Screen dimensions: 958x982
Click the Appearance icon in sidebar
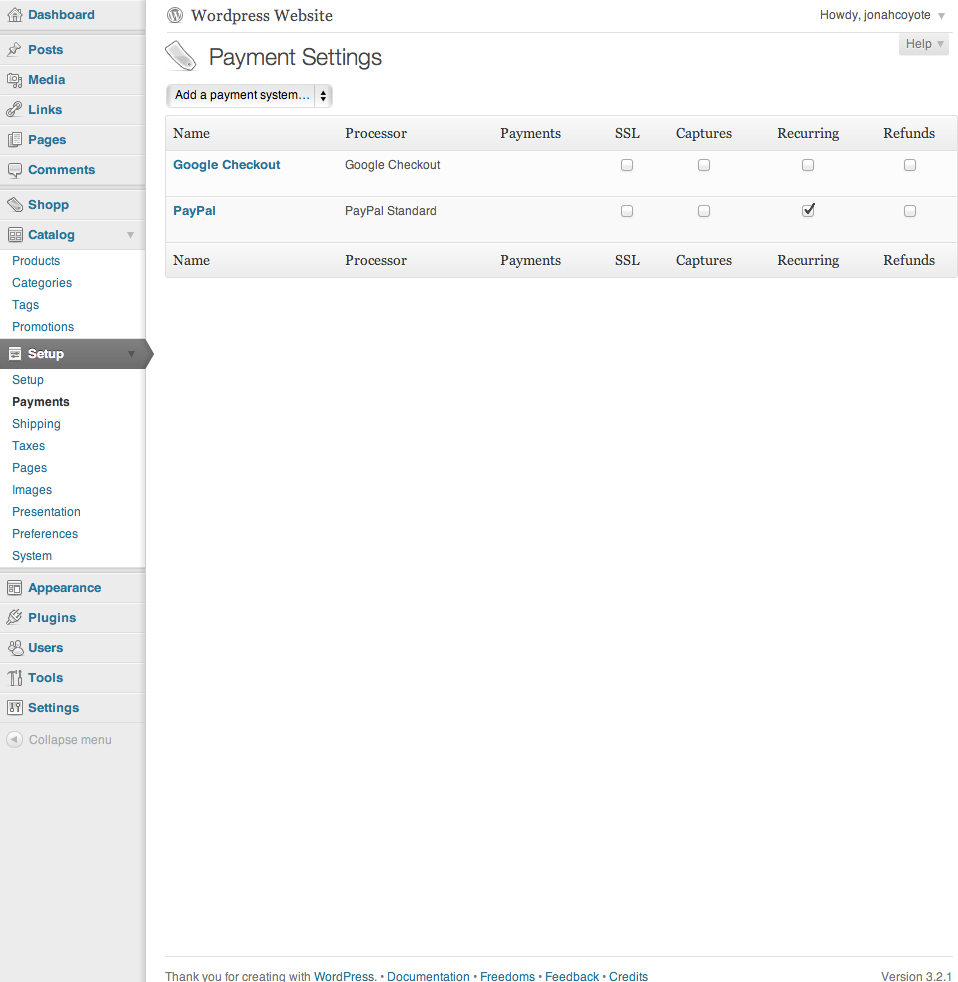click(x=14, y=588)
